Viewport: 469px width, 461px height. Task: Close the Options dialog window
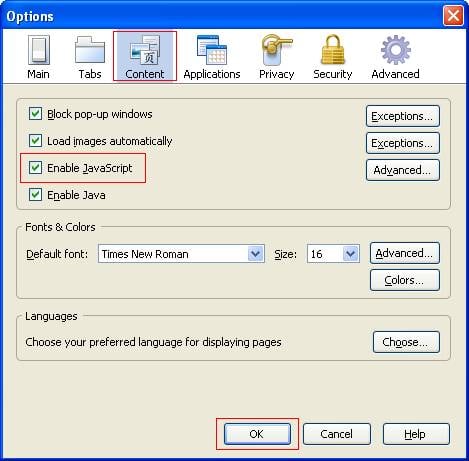point(453,15)
